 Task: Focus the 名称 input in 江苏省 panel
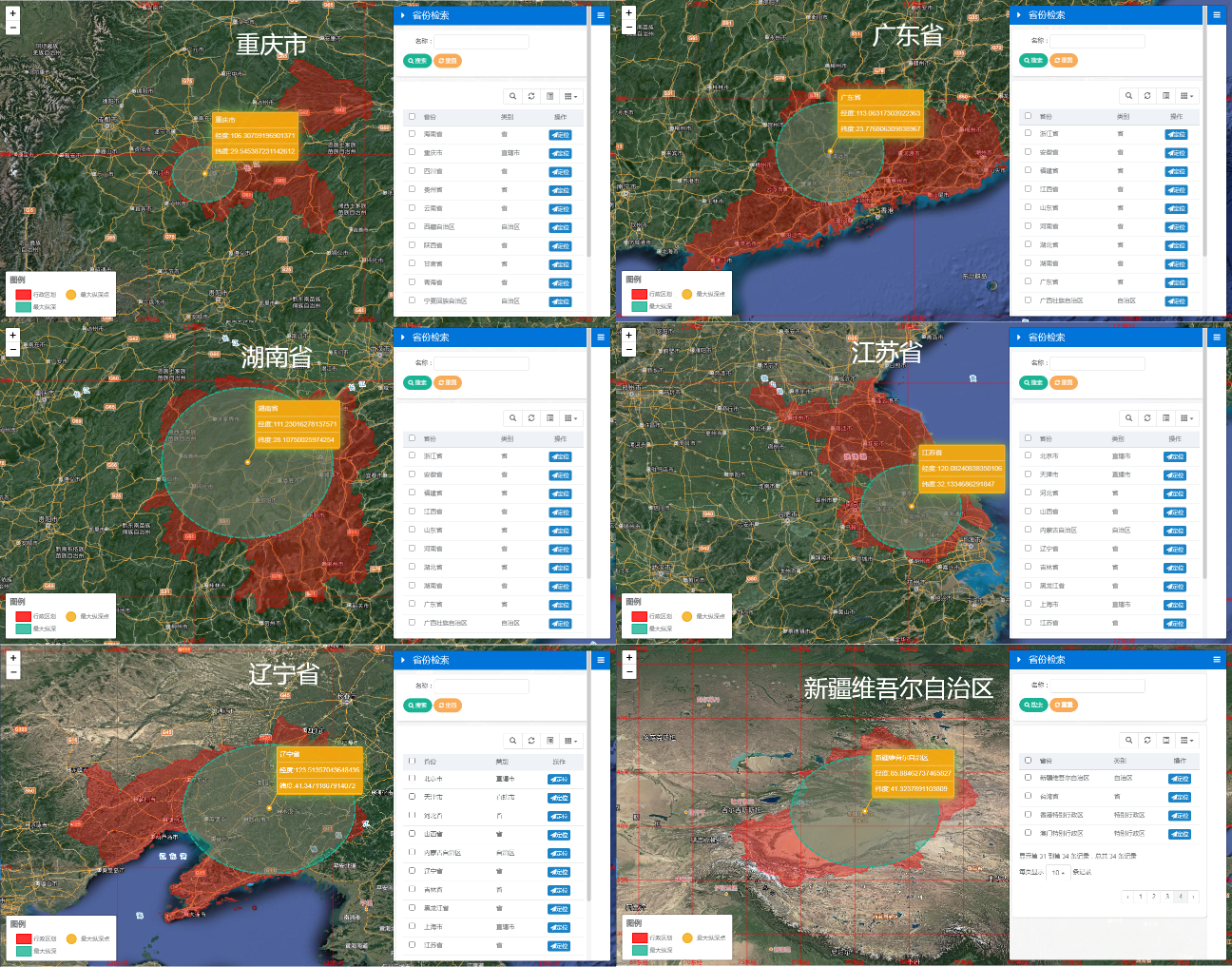(x=1097, y=363)
